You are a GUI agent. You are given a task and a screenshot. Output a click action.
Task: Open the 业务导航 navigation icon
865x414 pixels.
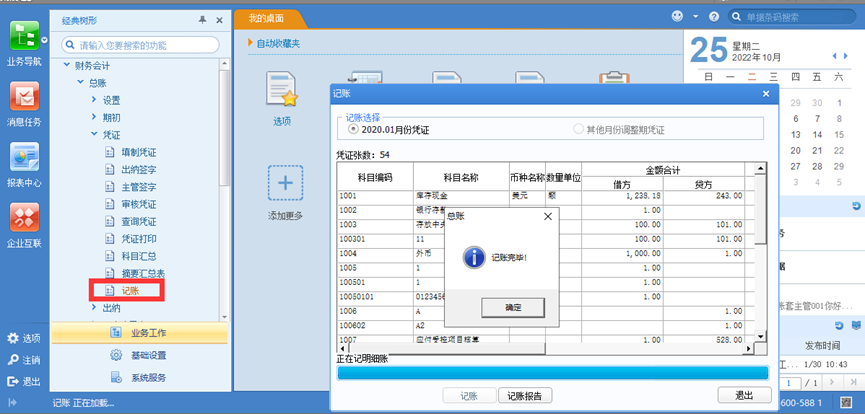click(24, 36)
